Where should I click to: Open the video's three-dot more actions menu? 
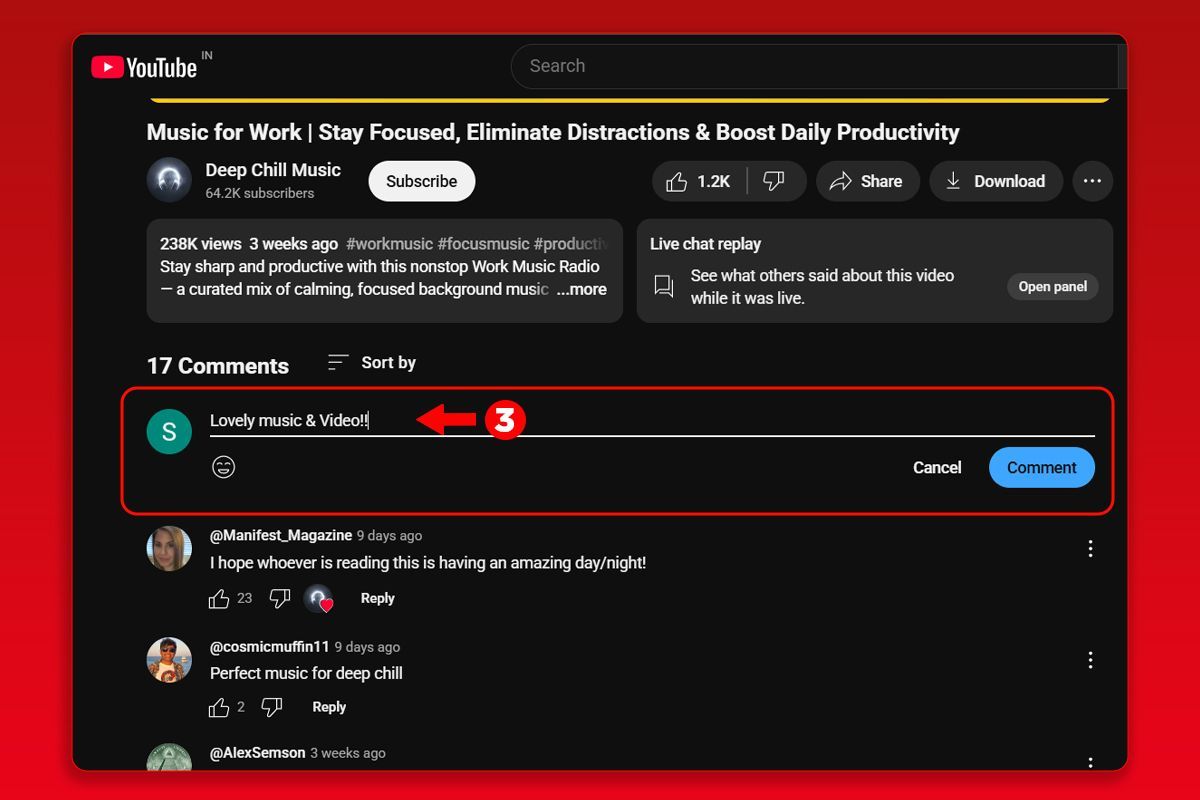click(x=1092, y=181)
